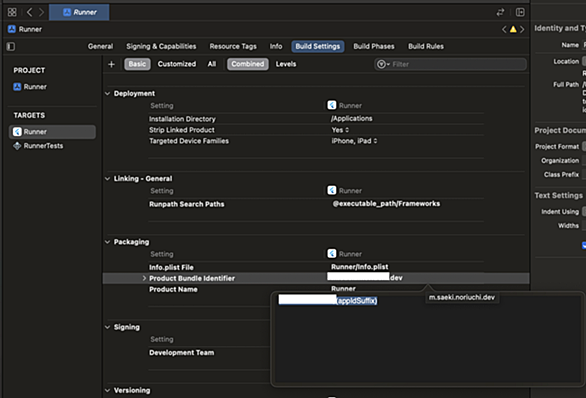Image resolution: width=586 pixels, height=398 pixels.
Task: Select the All filter scope
Action: (x=212, y=64)
